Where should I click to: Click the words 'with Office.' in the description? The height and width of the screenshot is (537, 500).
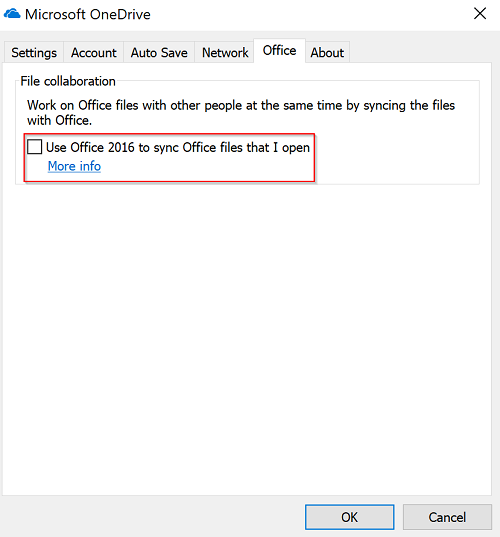click(x=60, y=121)
